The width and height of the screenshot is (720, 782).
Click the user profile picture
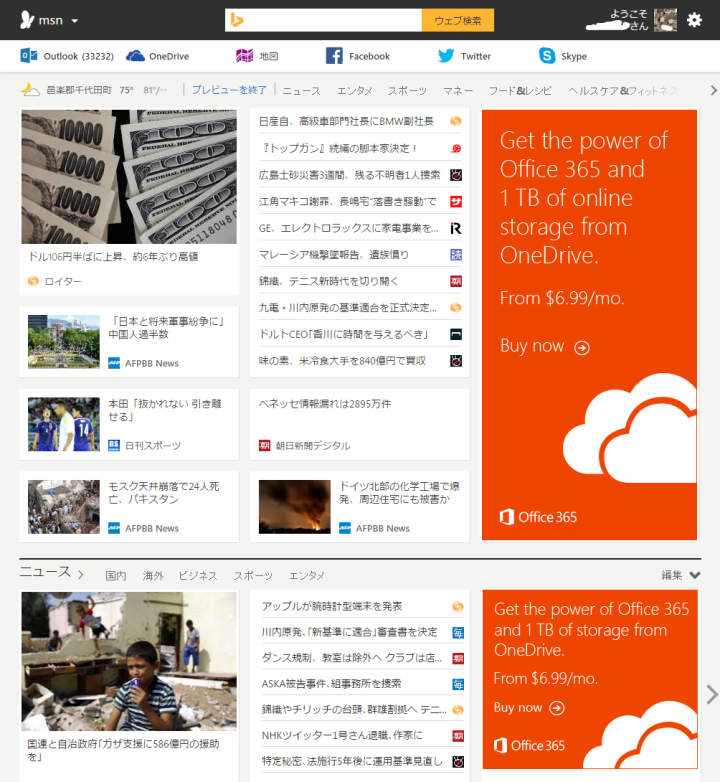coord(665,20)
